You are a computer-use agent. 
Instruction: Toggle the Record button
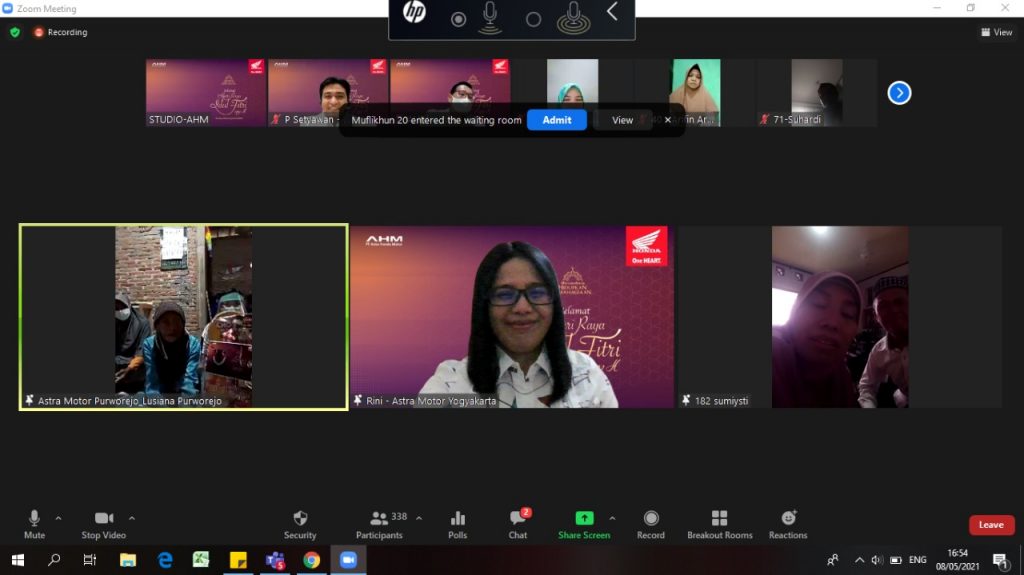click(651, 519)
